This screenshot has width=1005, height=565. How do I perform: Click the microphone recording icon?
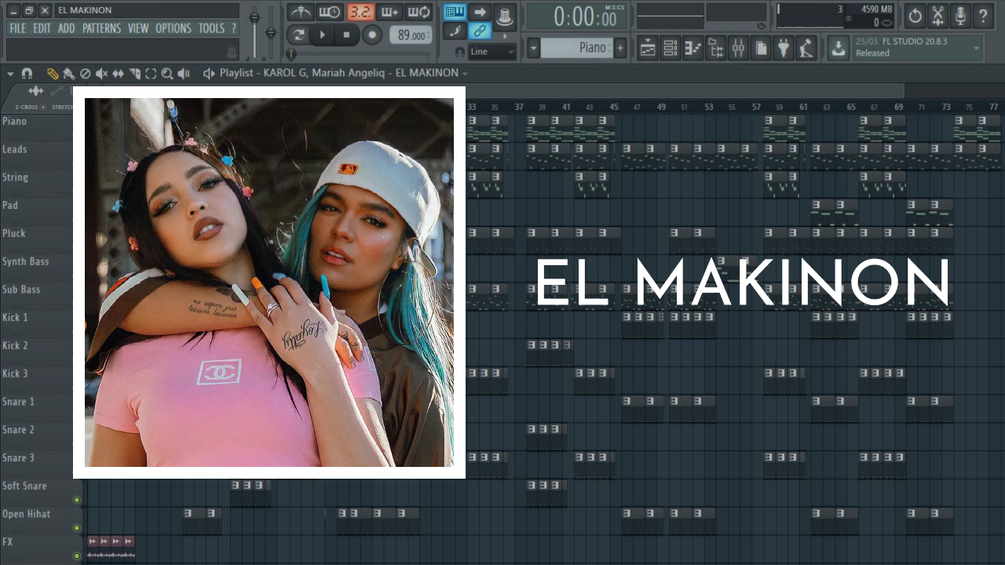(x=960, y=15)
